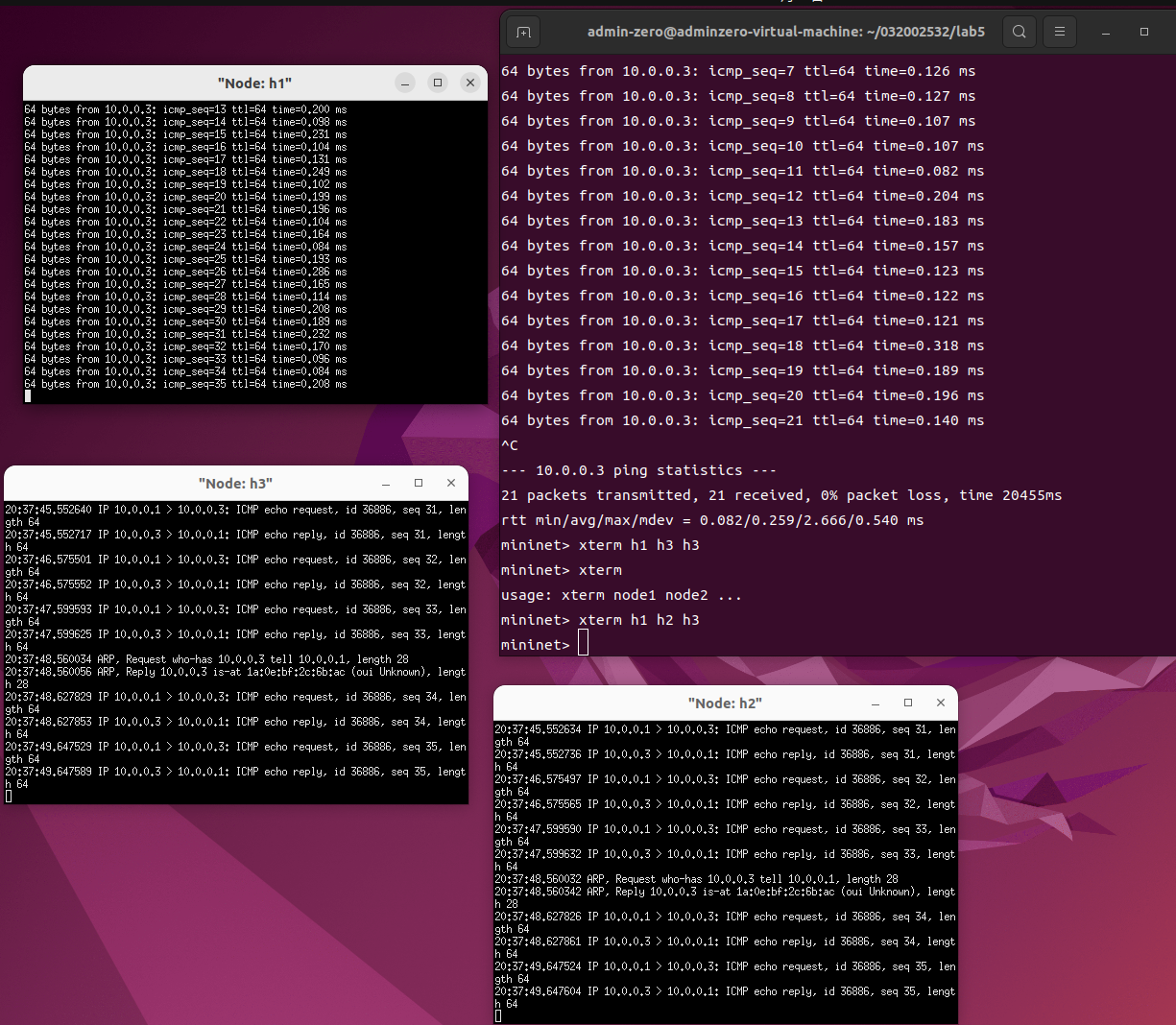Close the Node: h2 window
This screenshot has height=1025, width=1176.
[x=941, y=703]
